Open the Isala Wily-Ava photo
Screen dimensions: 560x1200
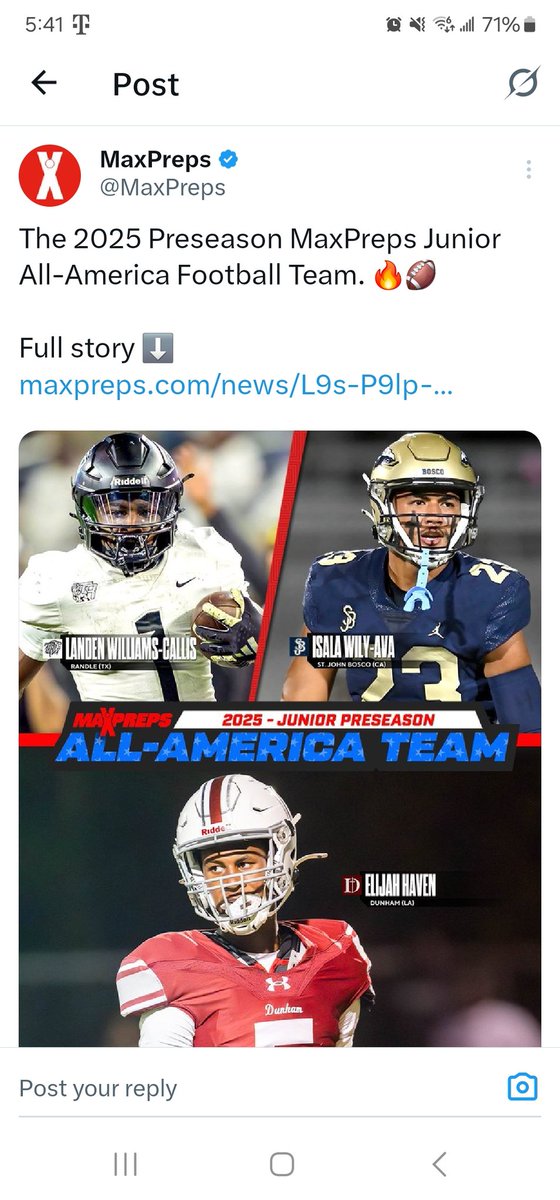(415, 565)
